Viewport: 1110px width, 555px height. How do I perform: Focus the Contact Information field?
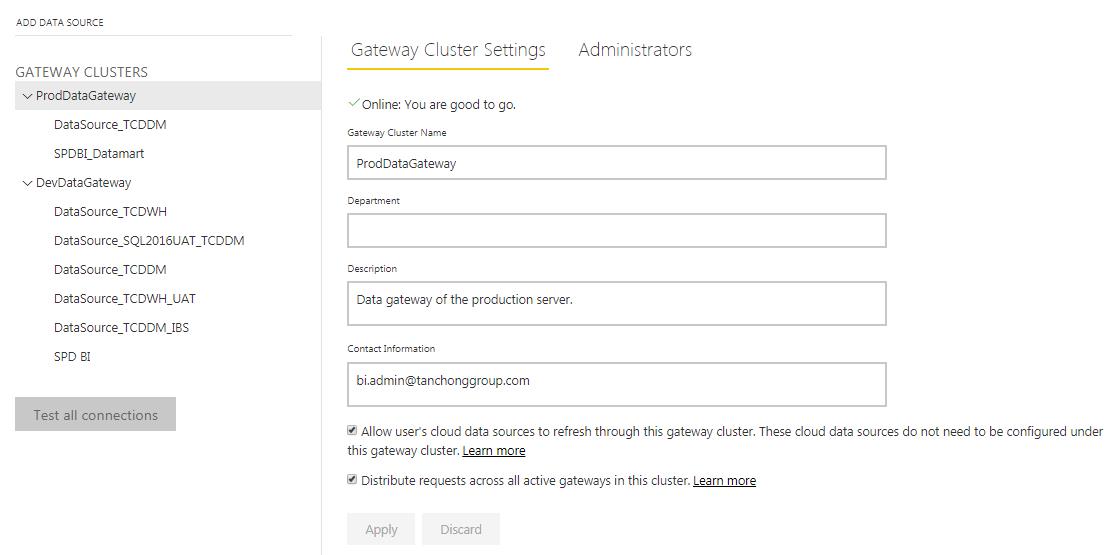tap(617, 384)
